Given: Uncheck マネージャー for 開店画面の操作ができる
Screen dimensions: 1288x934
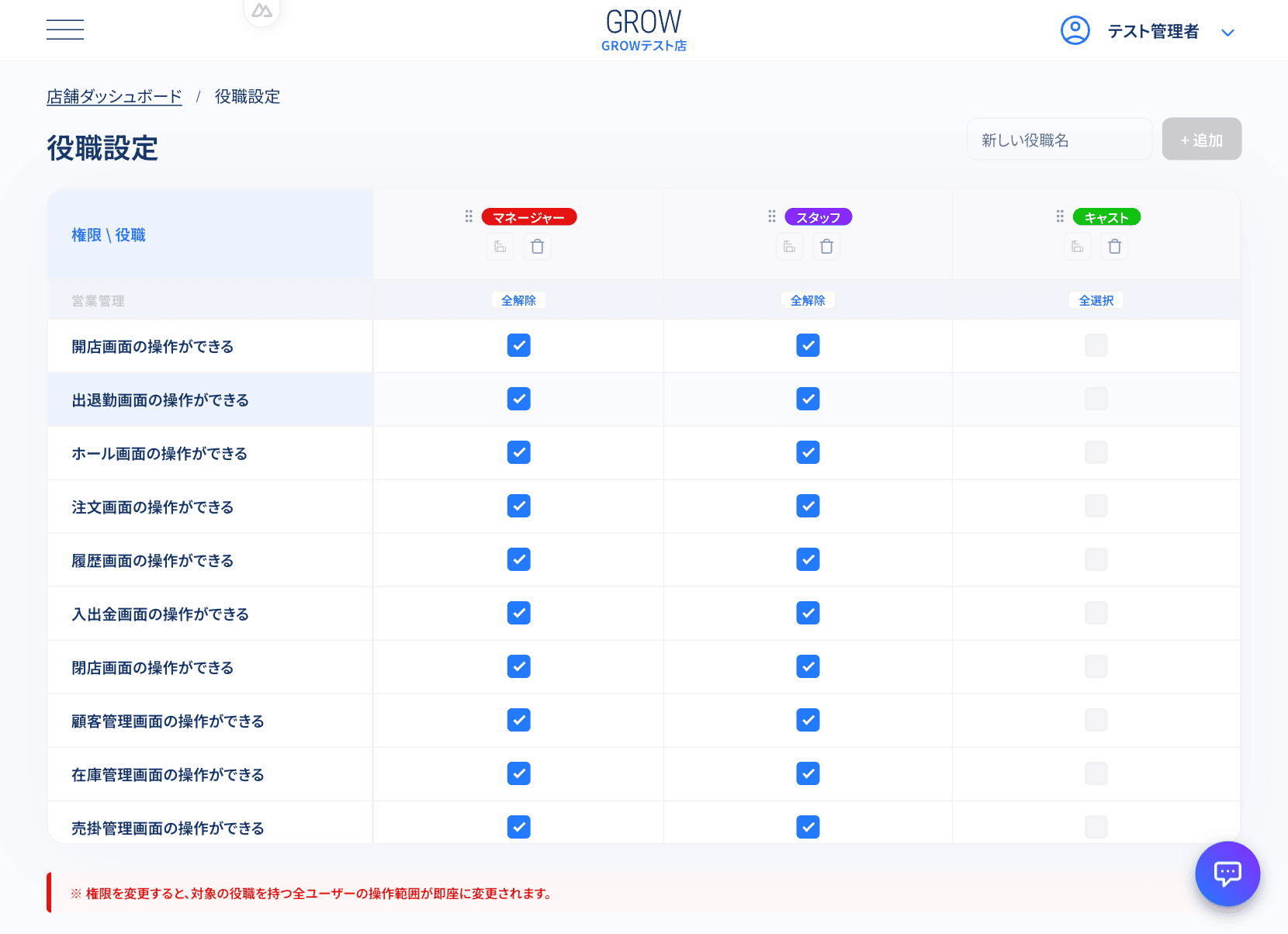Looking at the screenshot, I should pyautogui.click(x=519, y=345).
